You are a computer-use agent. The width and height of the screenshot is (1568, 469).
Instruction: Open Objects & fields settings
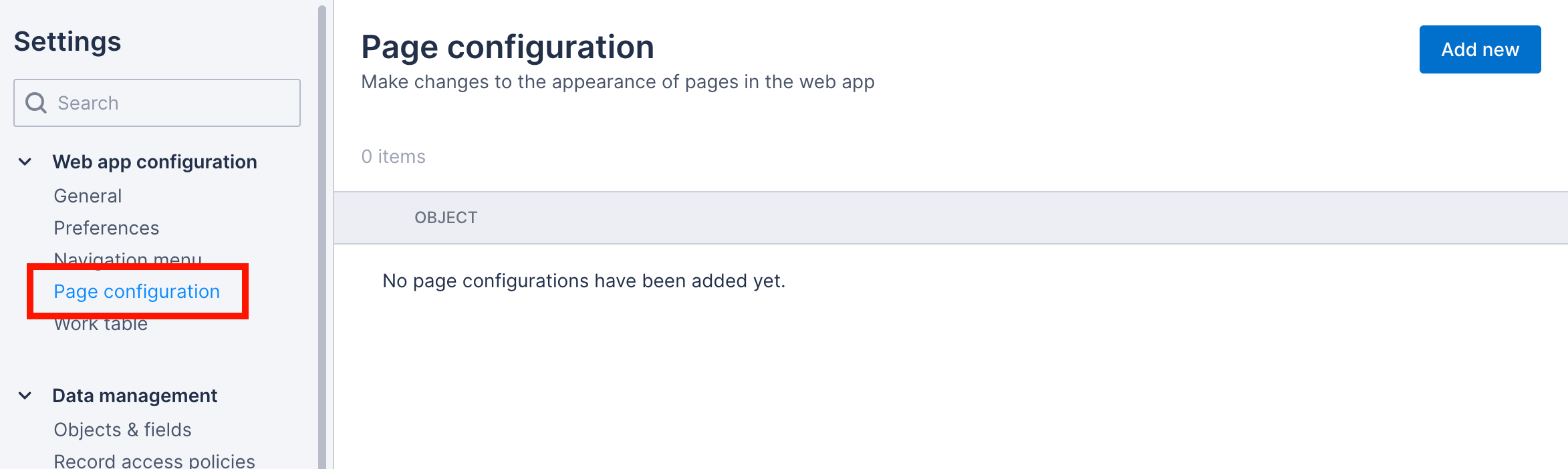click(x=123, y=430)
